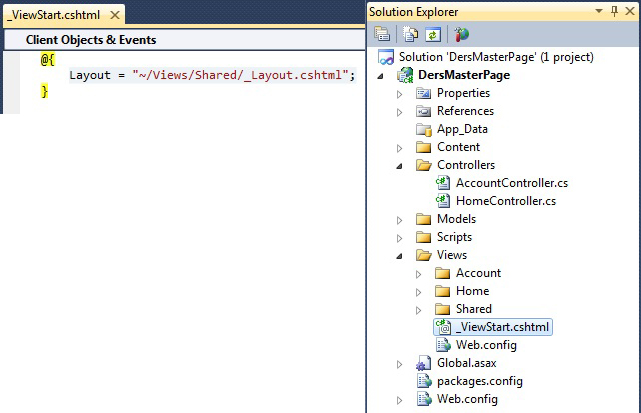Close the _ViewStart.cshtml editor tab

pos(115,15)
